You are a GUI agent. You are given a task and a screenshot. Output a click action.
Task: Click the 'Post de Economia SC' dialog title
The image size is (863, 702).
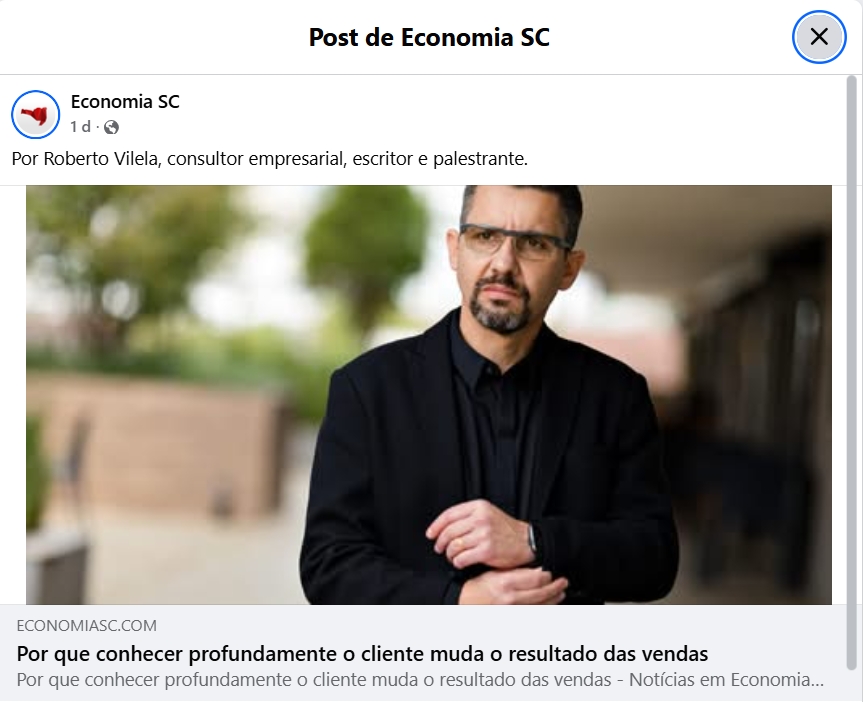429,37
